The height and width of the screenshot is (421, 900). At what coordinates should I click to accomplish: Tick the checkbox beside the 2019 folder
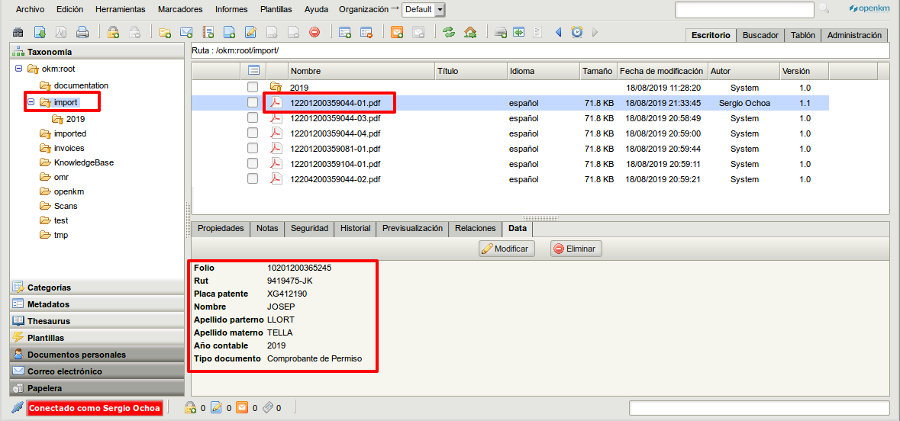tap(253, 88)
